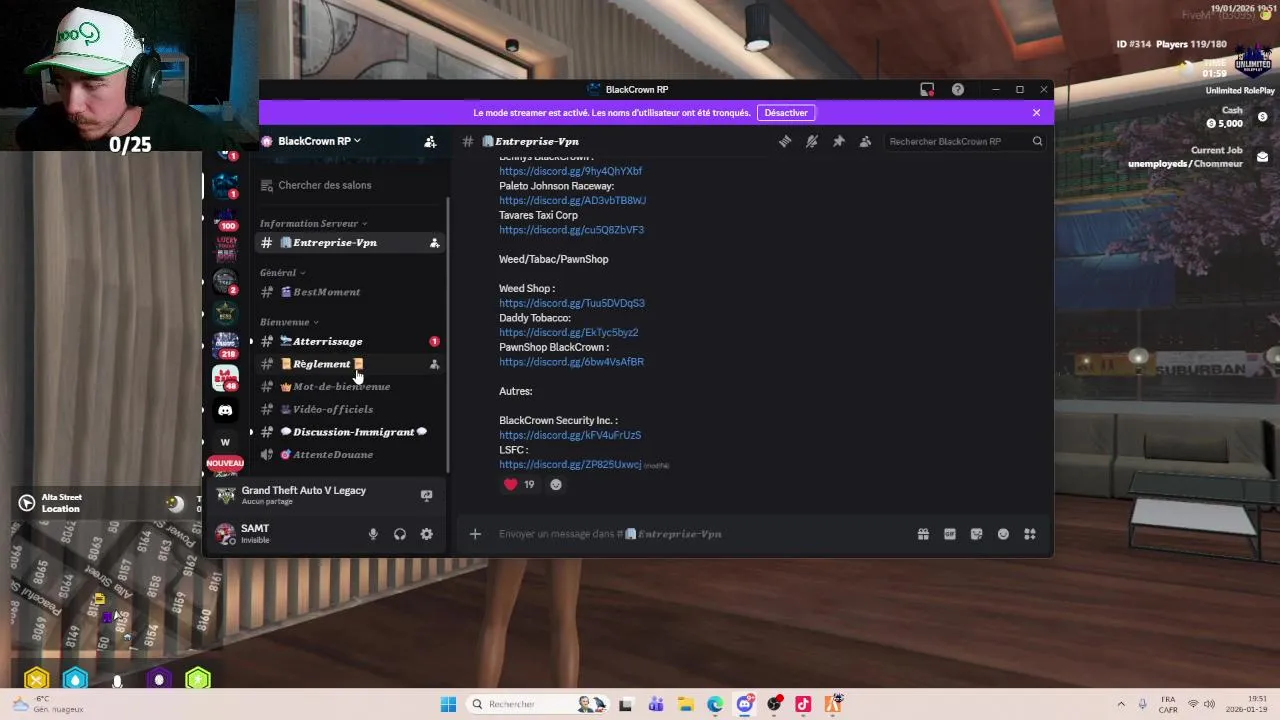Open the BestMoment channel
This screenshot has height=720, width=1280.
click(x=350, y=292)
